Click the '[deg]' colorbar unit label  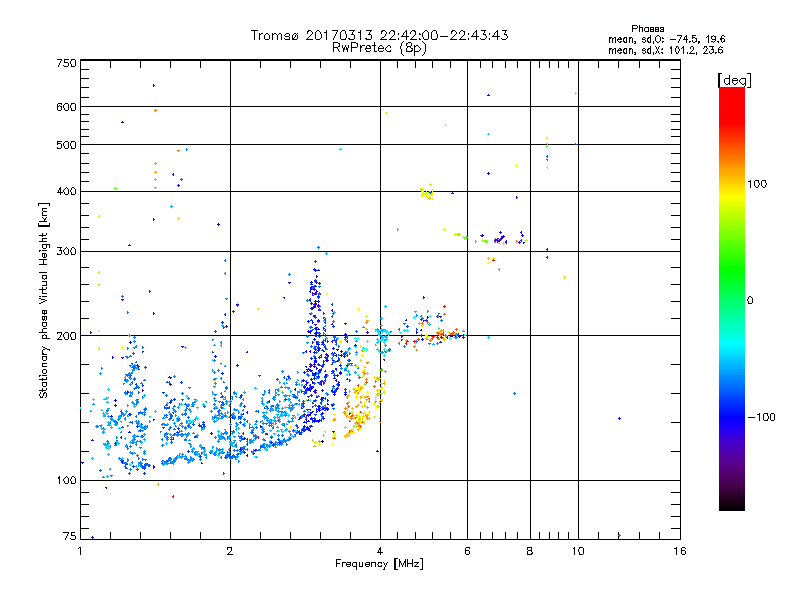[734, 80]
